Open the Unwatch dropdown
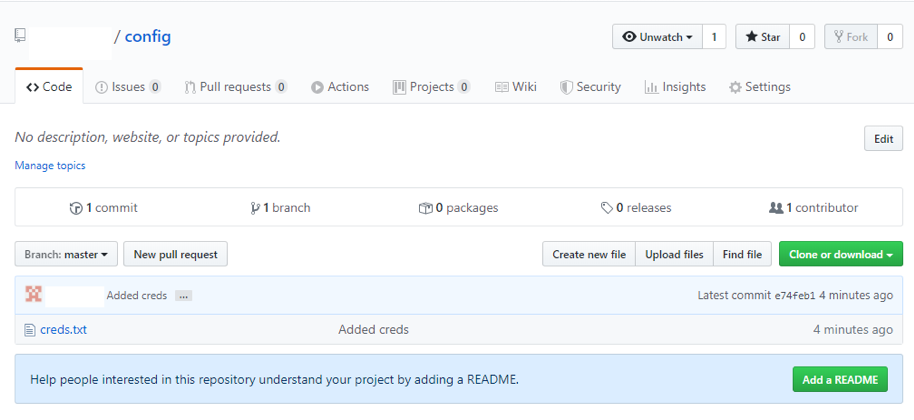 (657, 37)
